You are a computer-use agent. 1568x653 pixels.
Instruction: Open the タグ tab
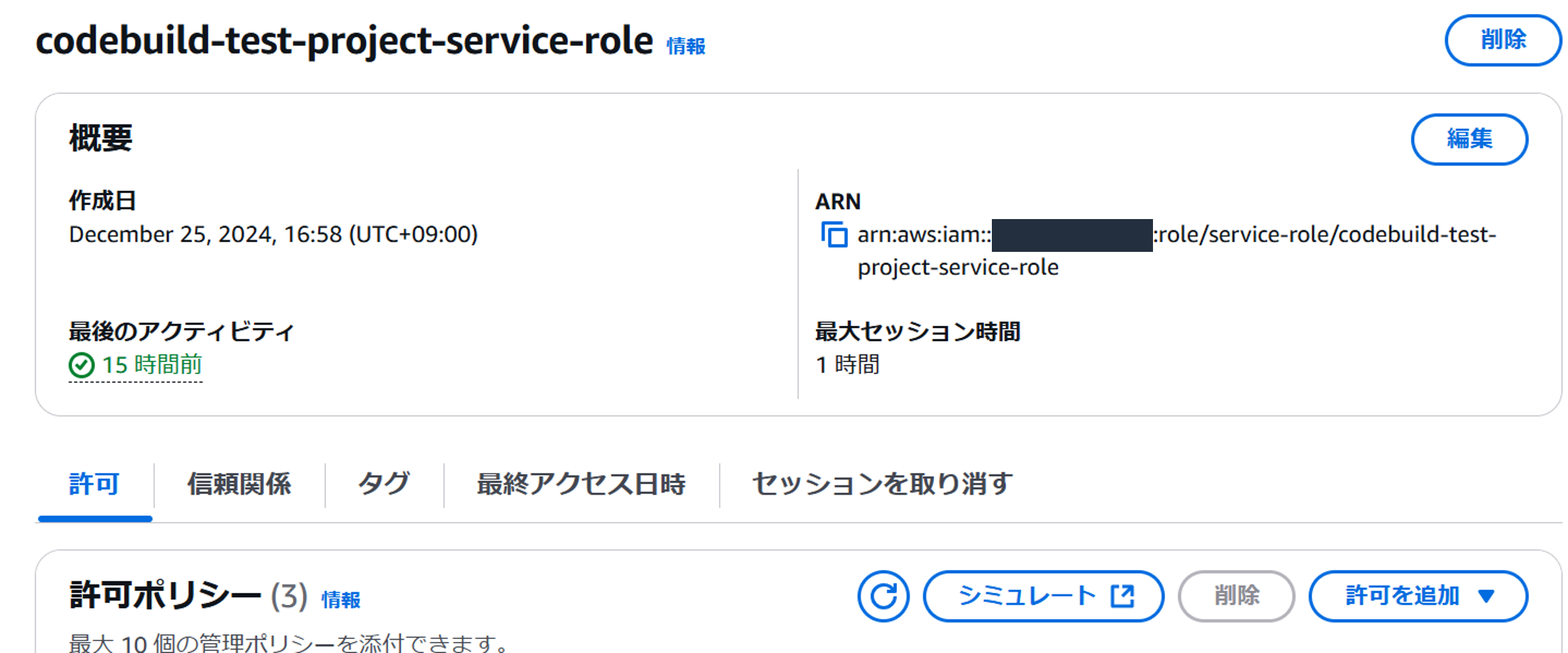(383, 483)
